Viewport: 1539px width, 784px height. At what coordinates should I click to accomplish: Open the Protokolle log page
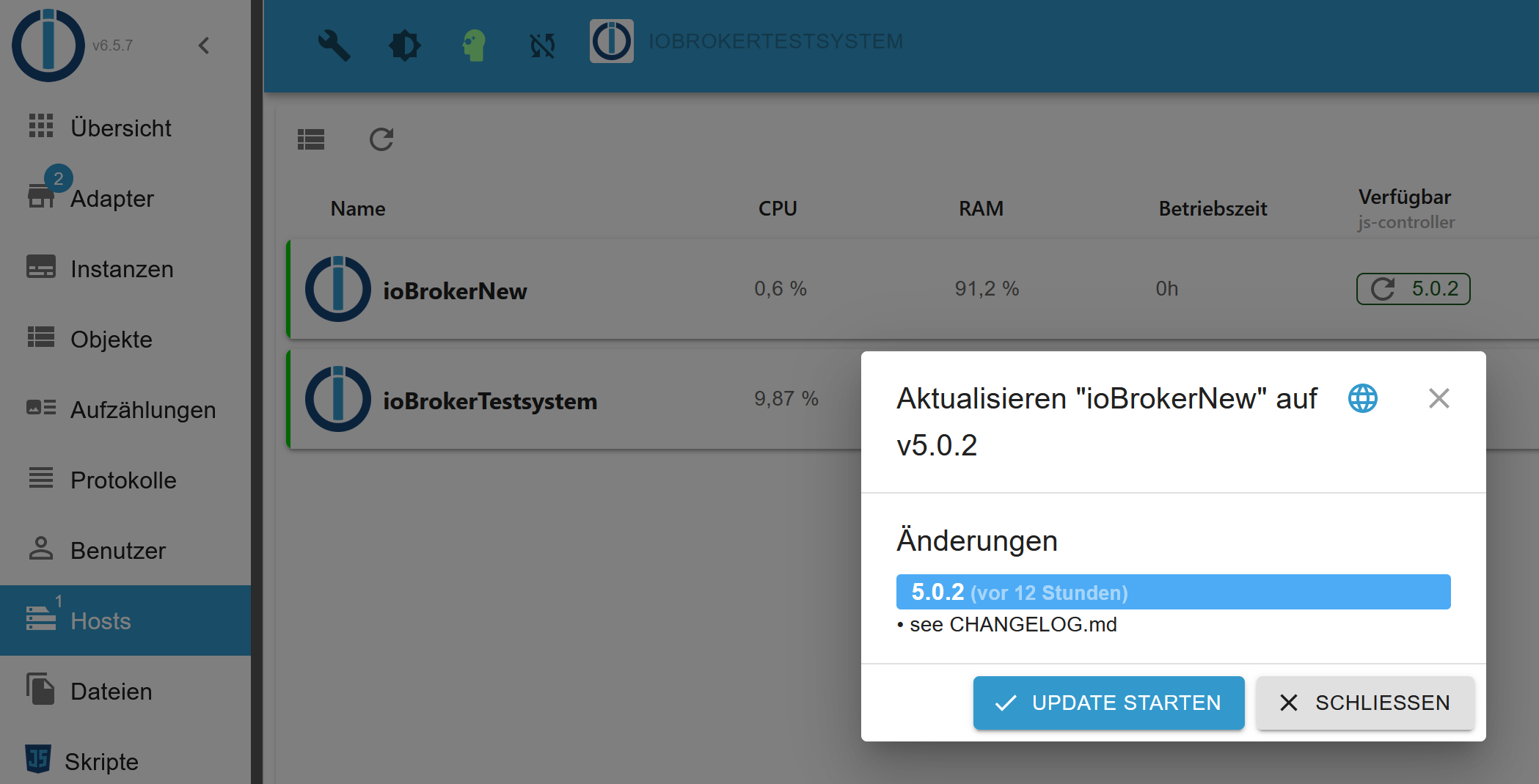[x=123, y=480]
